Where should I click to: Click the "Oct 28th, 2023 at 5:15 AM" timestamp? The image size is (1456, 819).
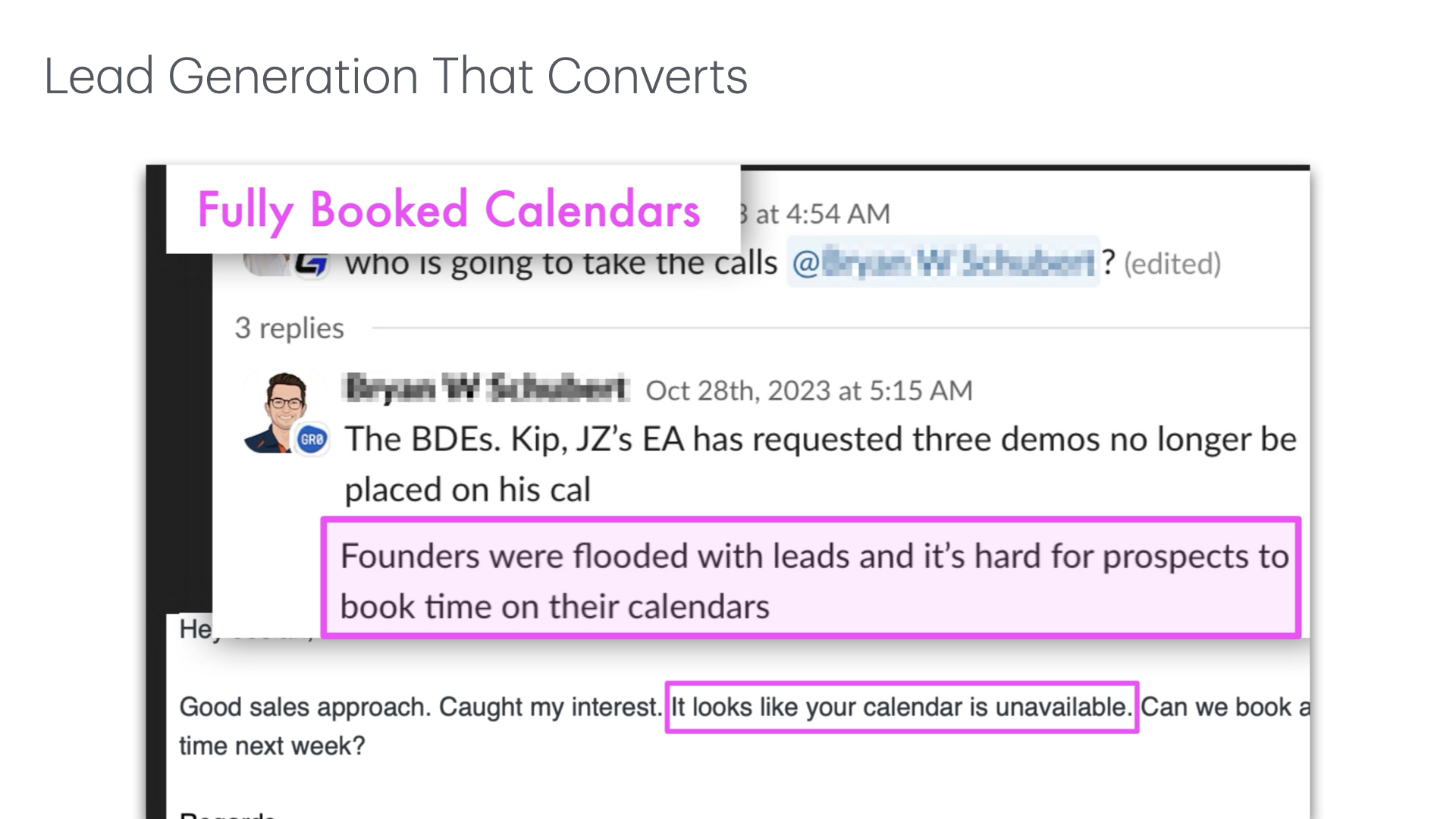[808, 391]
